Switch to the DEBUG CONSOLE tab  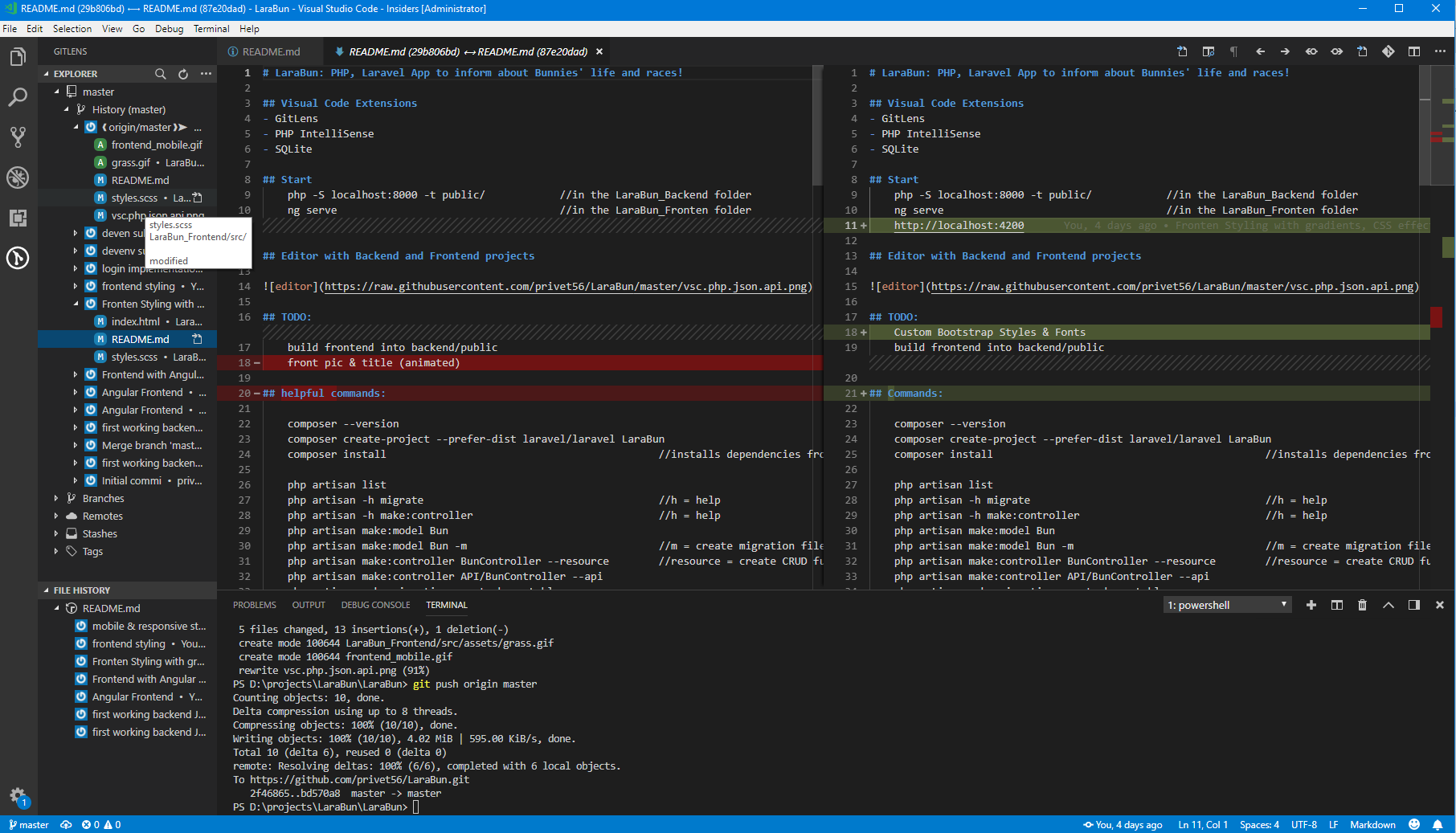click(x=375, y=605)
